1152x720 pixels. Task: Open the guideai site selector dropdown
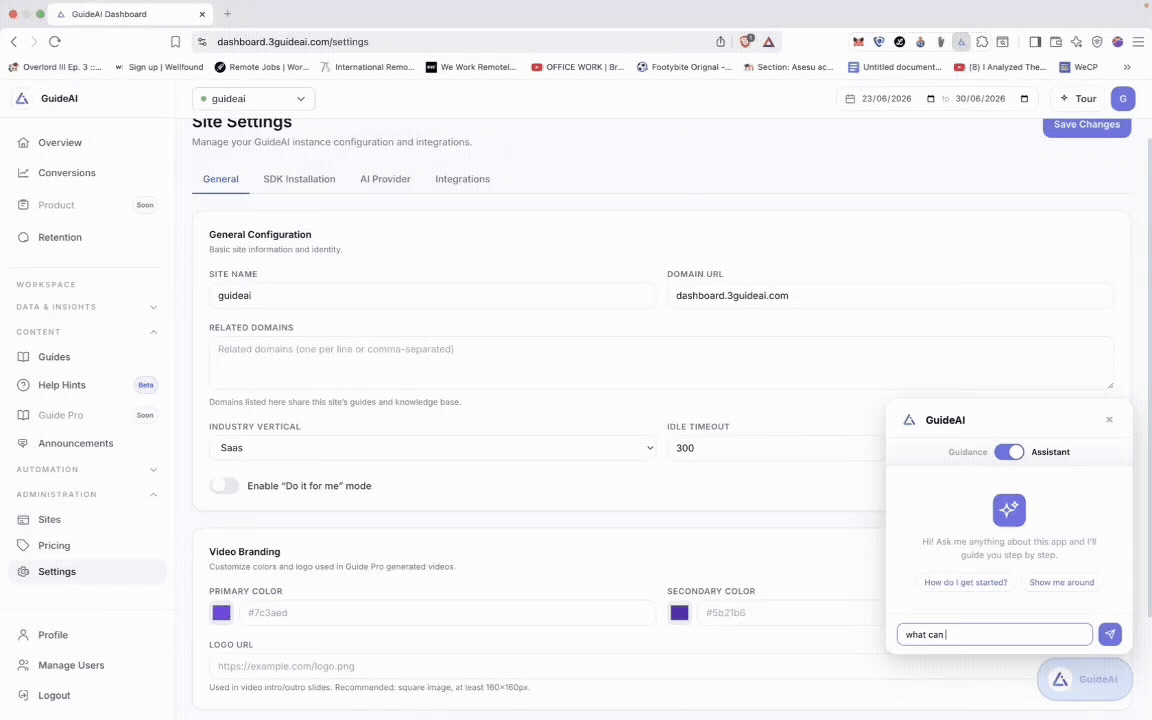[253, 98]
